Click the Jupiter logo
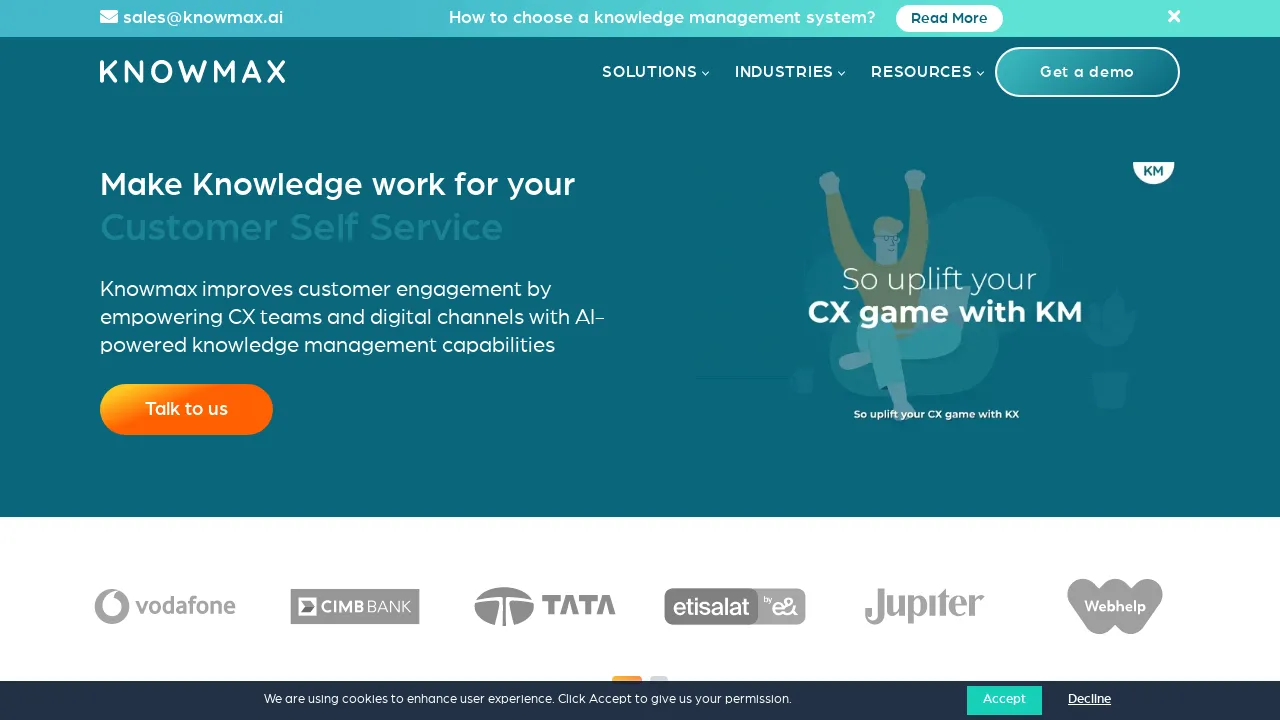The width and height of the screenshot is (1280, 720). [x=924, y=606]
